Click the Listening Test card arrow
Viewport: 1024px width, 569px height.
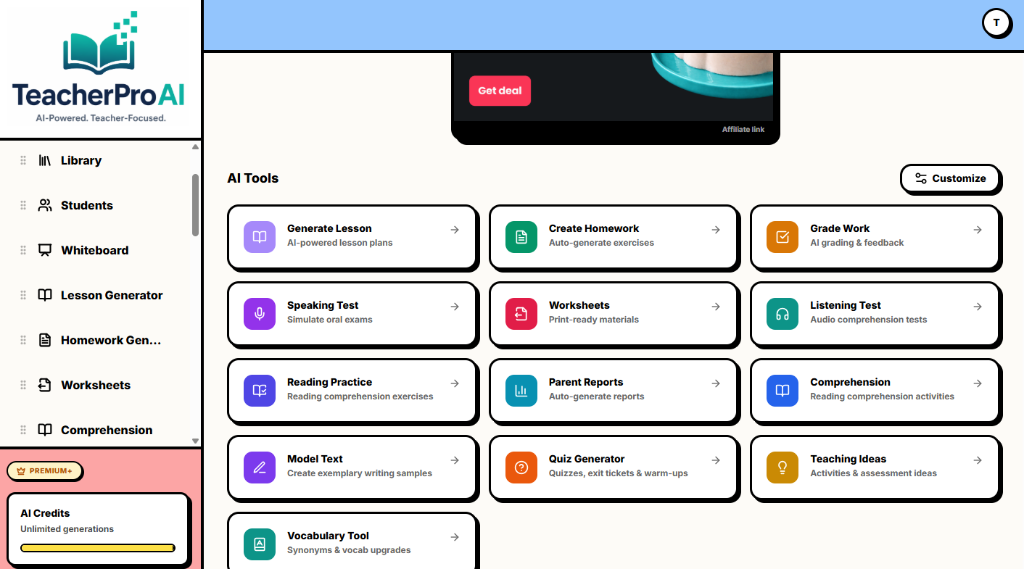click(x=978, y=306)
